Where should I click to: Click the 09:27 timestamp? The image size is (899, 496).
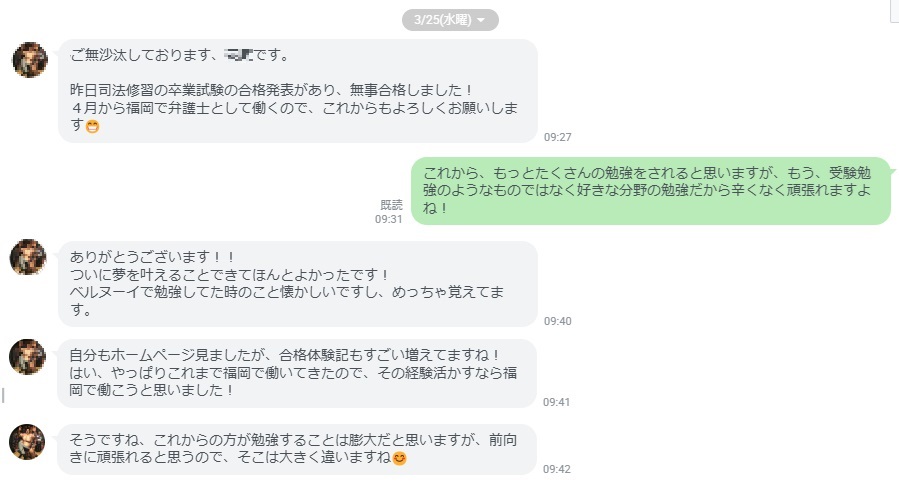[557, 137]
